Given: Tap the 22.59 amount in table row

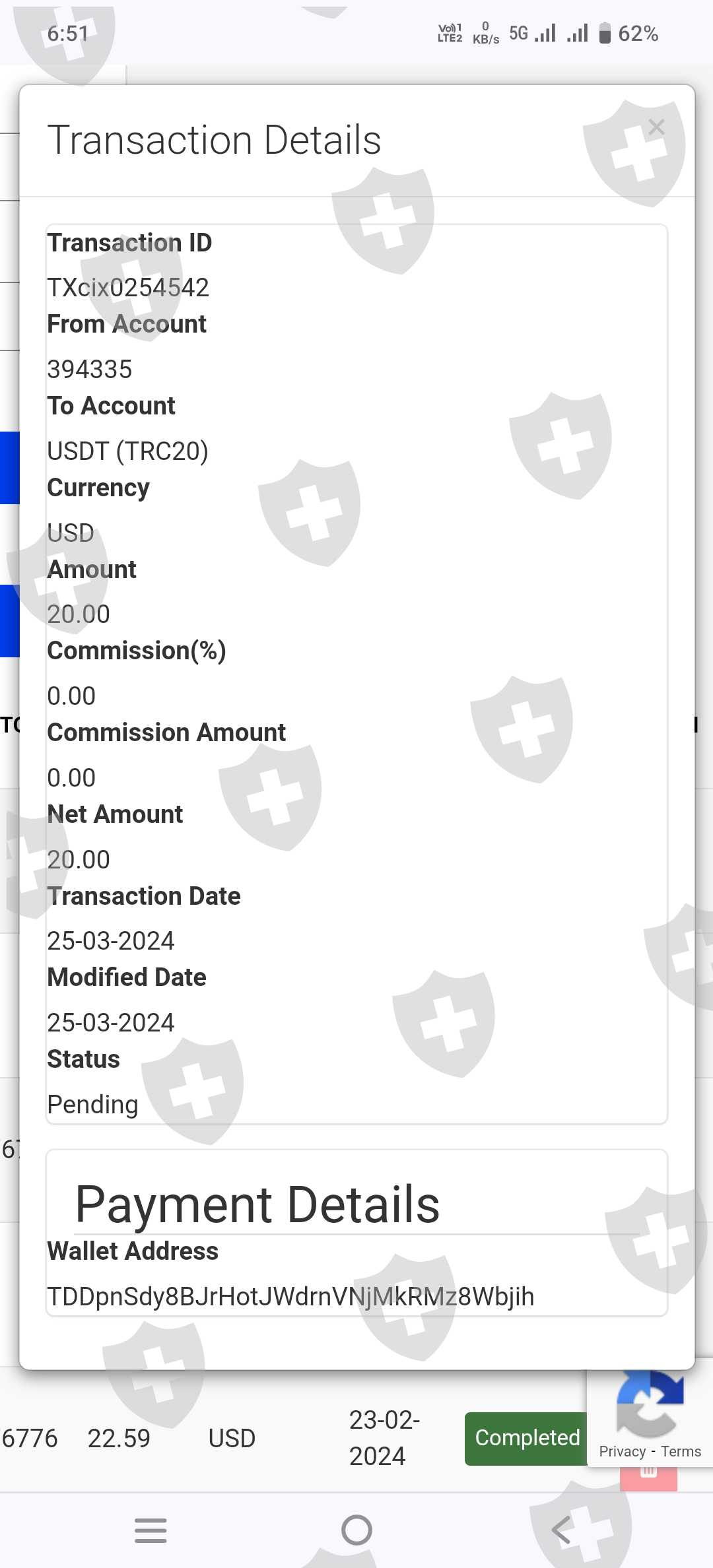Looking at the screenshot, I should click(119, 1438).
